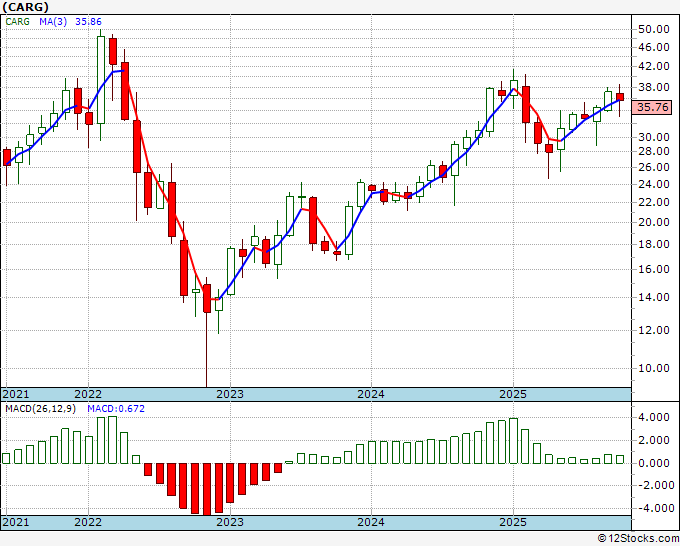Click the 22.00 price axis label
680x546 pixels.
click(654, 202)
